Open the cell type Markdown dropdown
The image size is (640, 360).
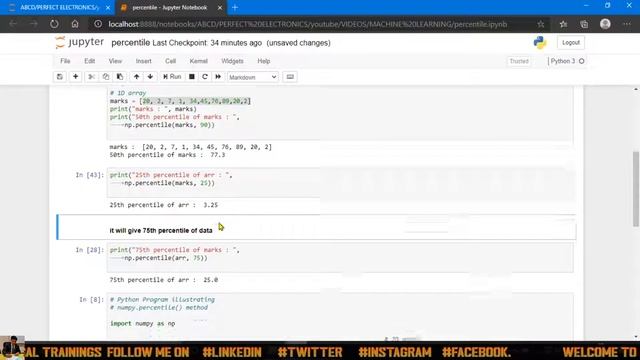click(x=253, y=77)
